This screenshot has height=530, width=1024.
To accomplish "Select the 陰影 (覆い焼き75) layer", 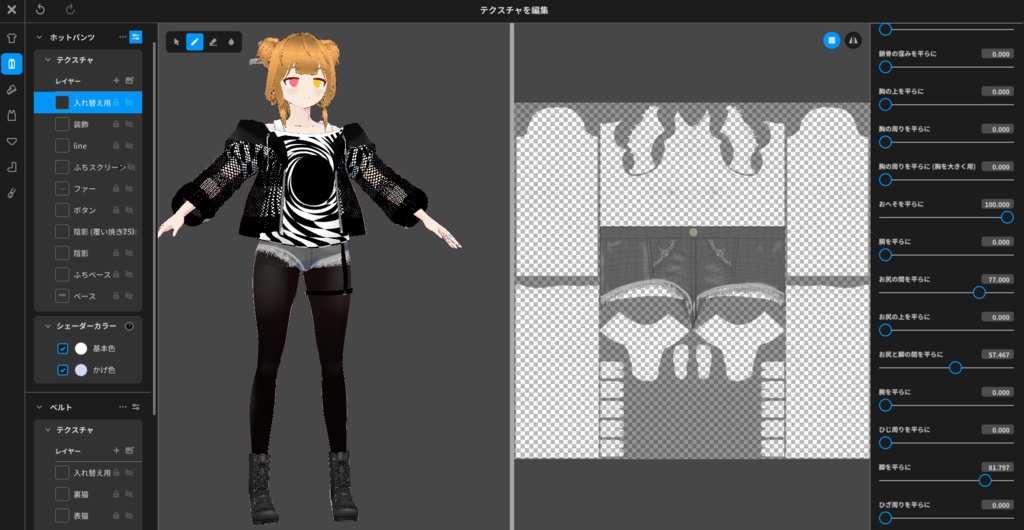I will tap(88, 232).
